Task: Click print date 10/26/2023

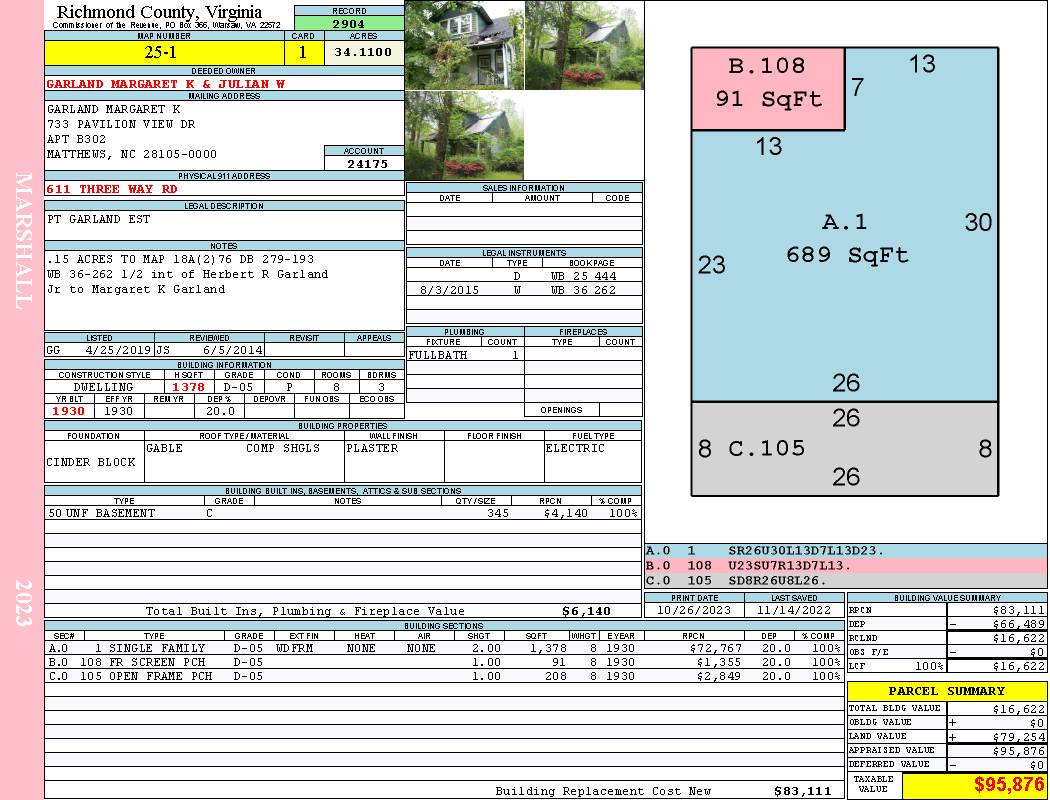Action: pyautogui.click(x=694, y=610)
